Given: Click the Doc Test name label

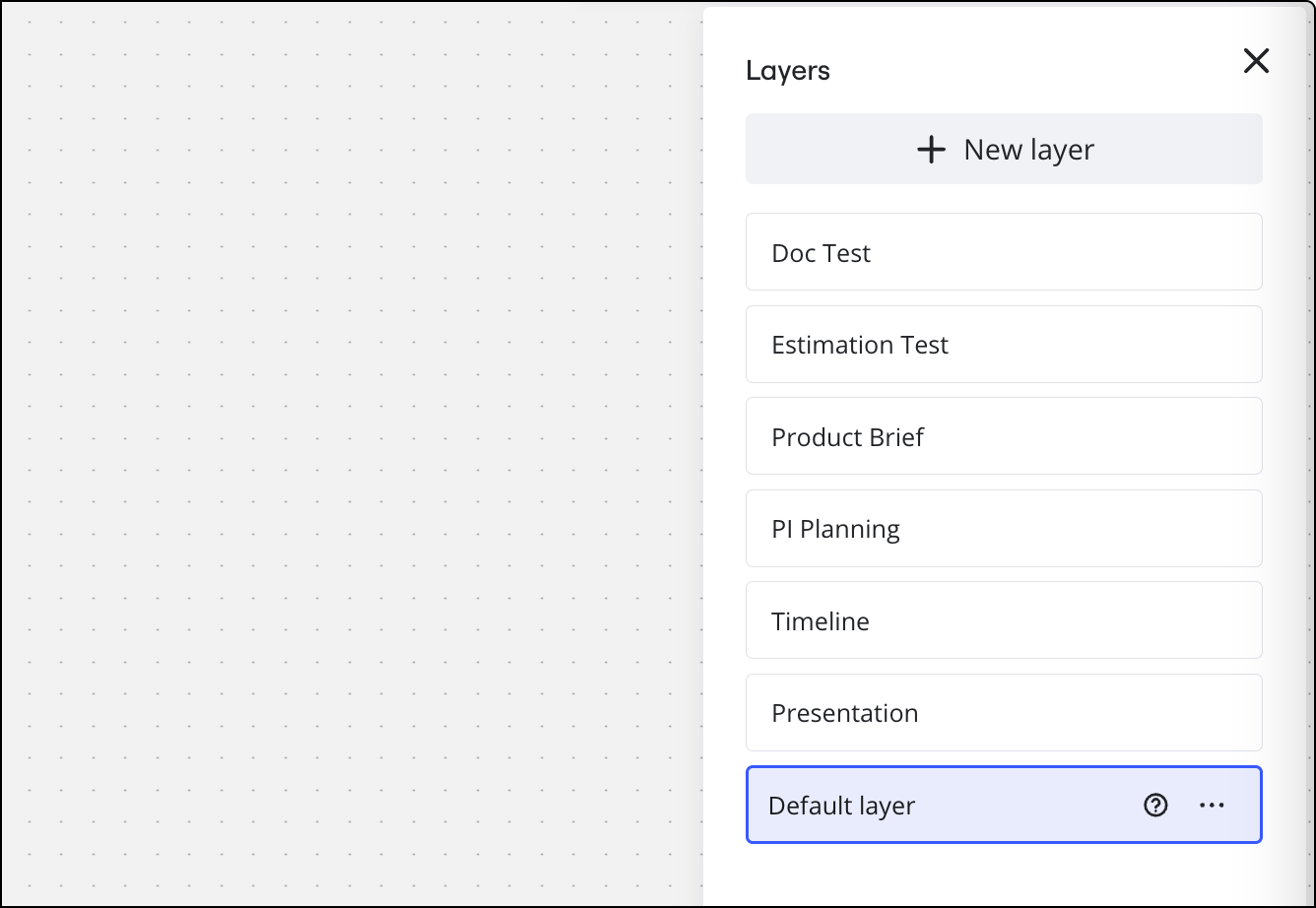Looking at the screenshot, I should click(821, 253).
